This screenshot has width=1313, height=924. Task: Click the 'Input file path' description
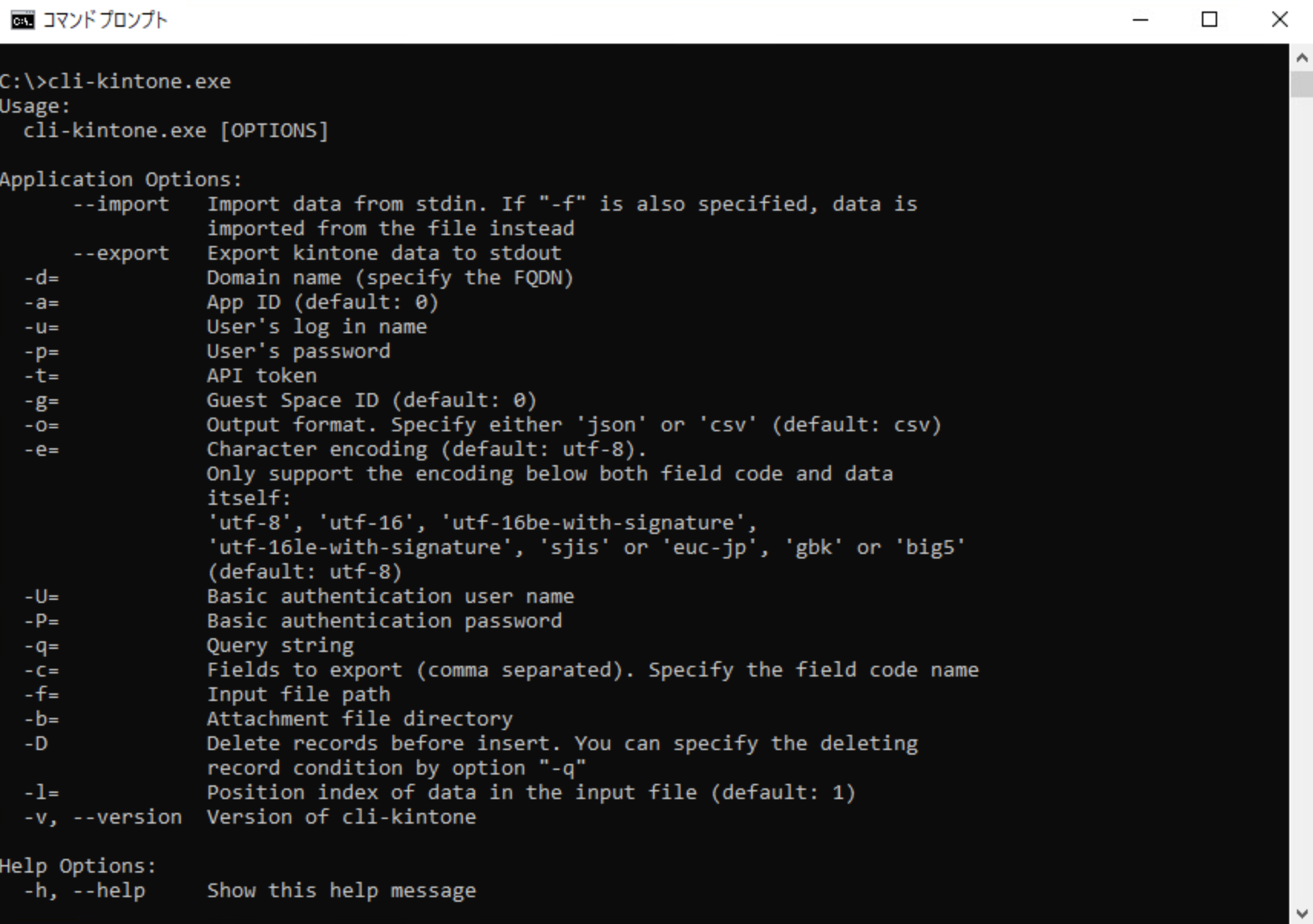coord(298,694)
